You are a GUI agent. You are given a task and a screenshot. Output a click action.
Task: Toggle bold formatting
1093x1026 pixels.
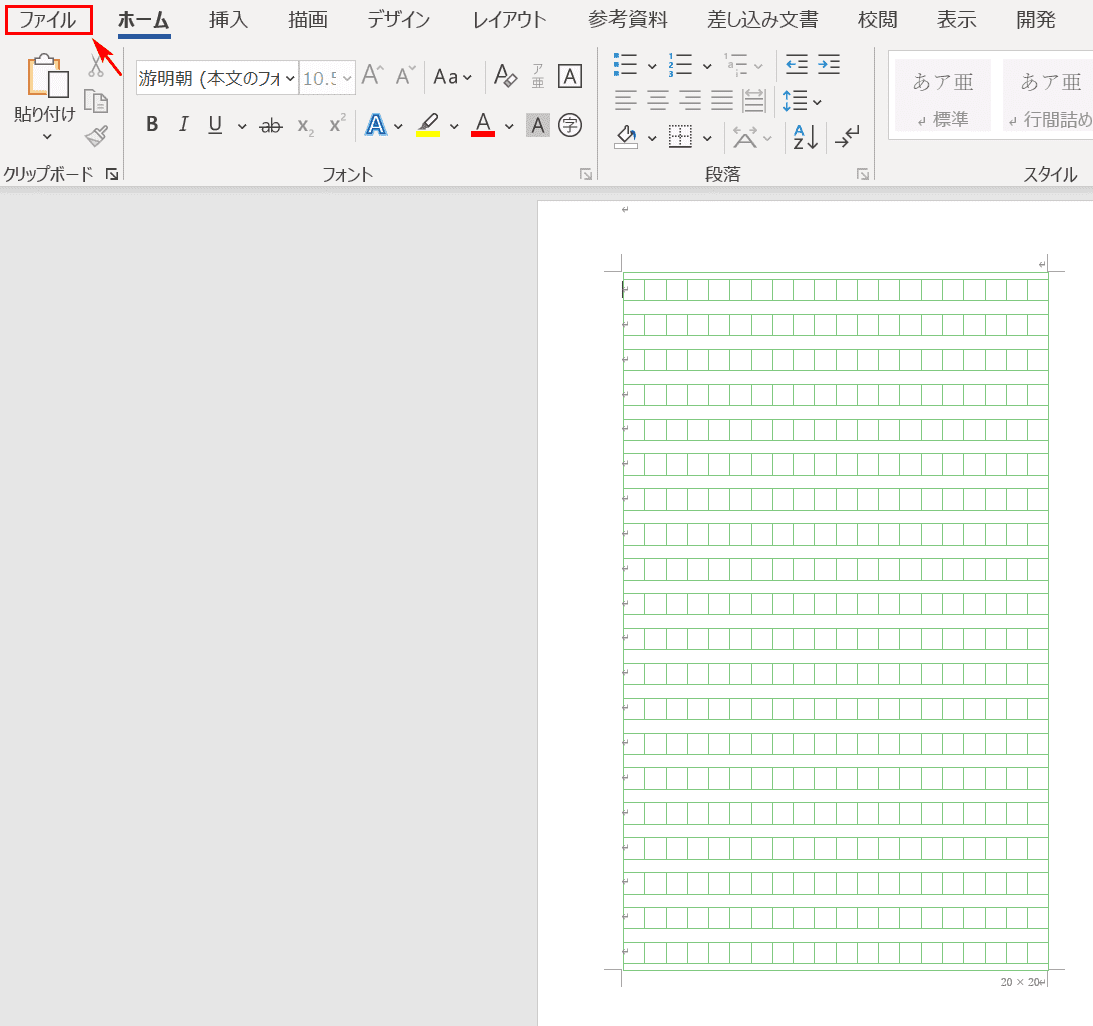click(x=152, y=125)
